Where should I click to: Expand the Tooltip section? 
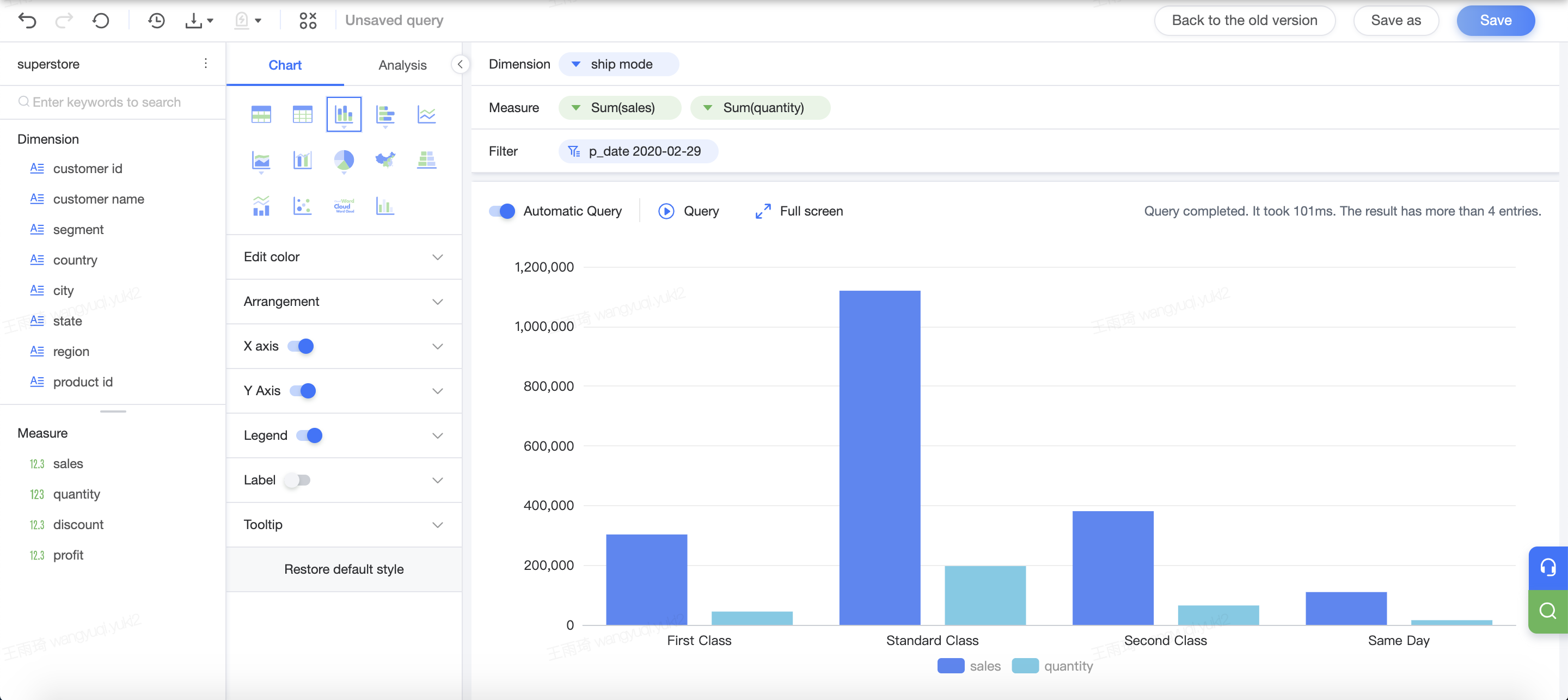[344, 525]
